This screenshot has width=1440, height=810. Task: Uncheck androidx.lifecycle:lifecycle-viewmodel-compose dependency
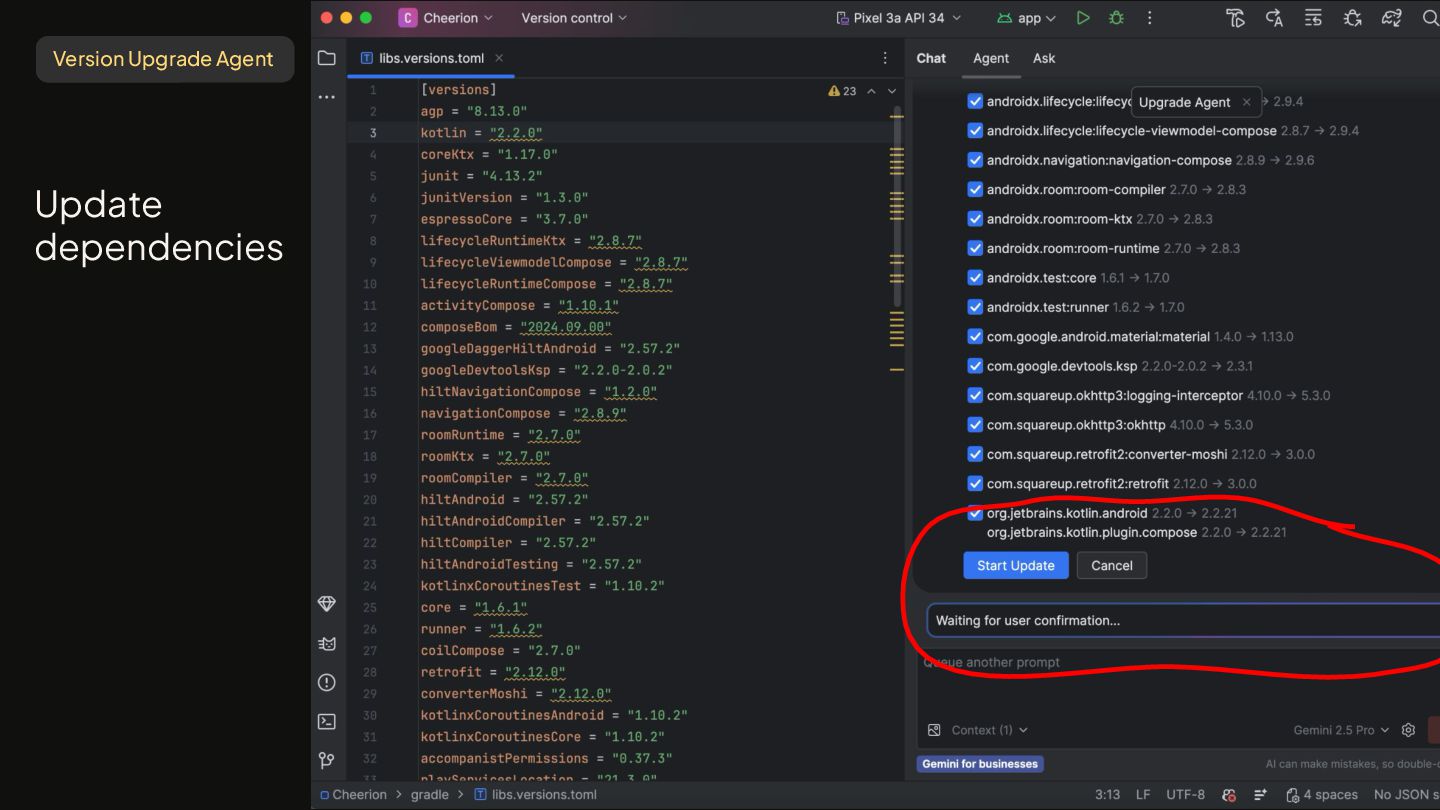coord(975,131)
